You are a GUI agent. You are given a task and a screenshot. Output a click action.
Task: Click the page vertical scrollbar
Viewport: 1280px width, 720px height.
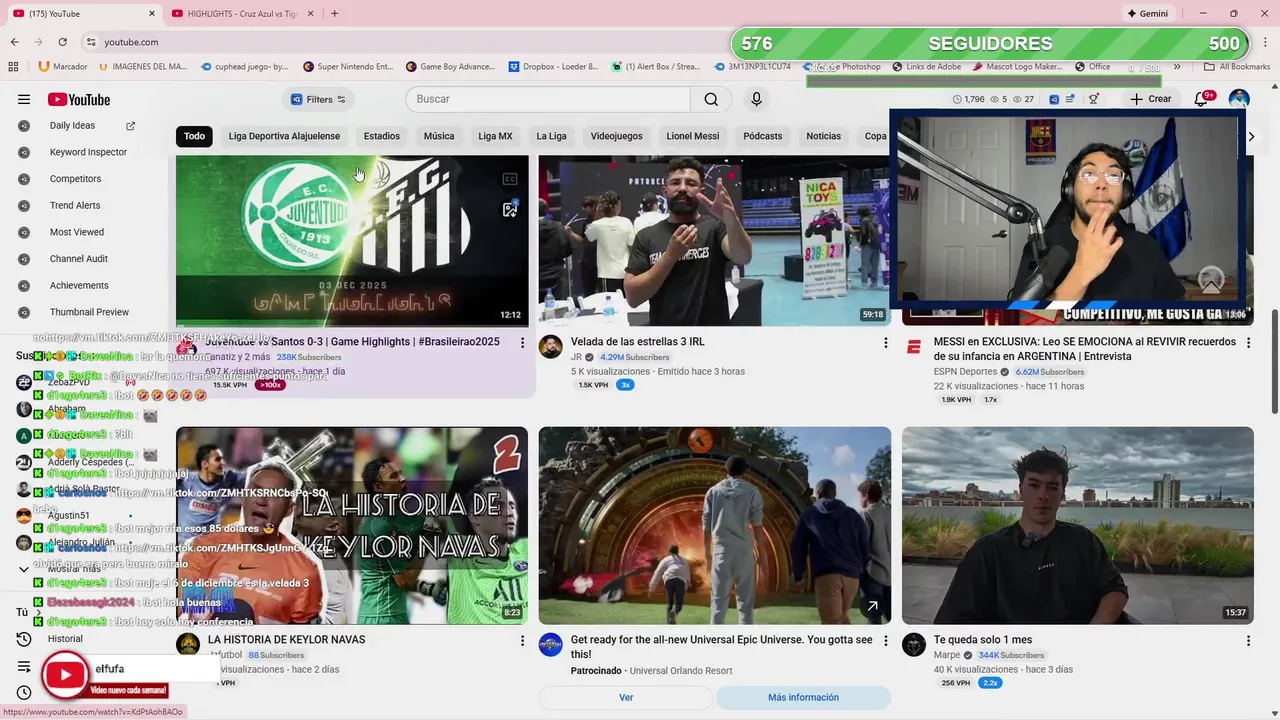1274,360
